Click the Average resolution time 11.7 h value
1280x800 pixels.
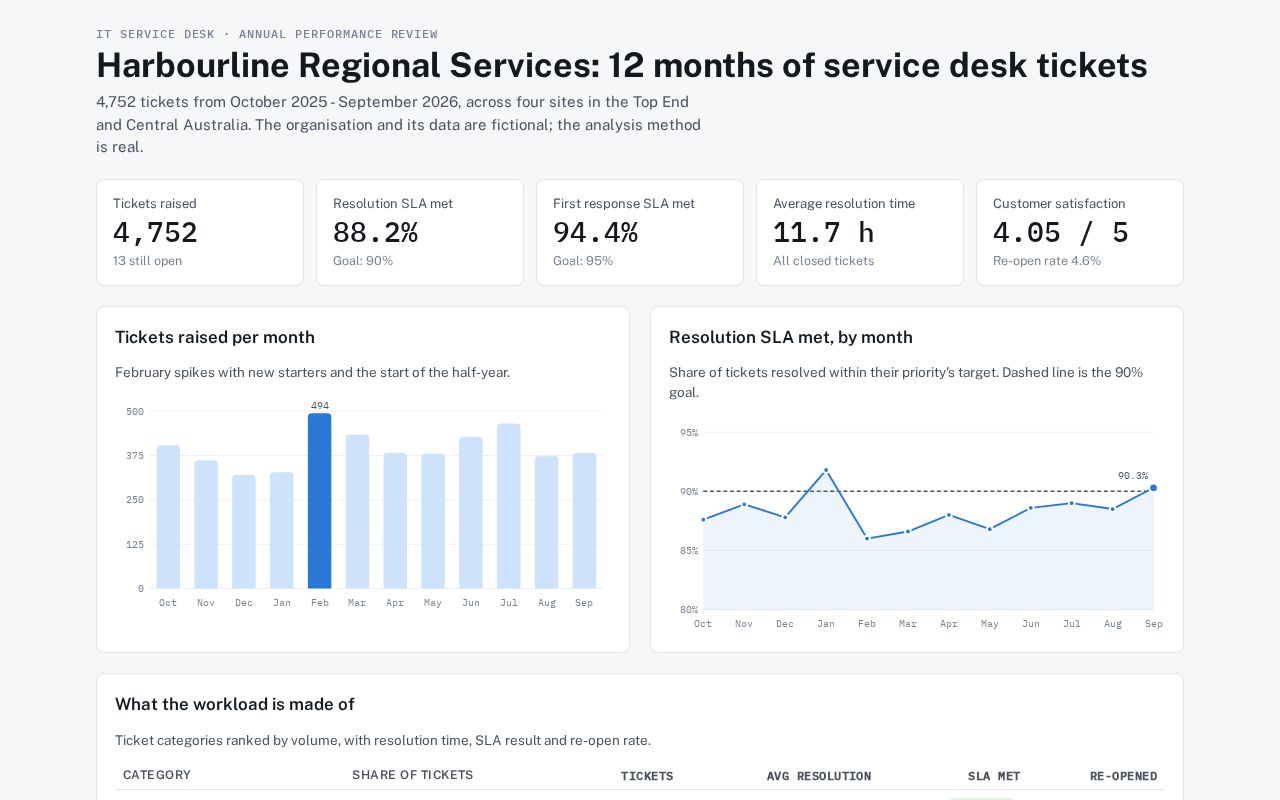click(823, 233)
